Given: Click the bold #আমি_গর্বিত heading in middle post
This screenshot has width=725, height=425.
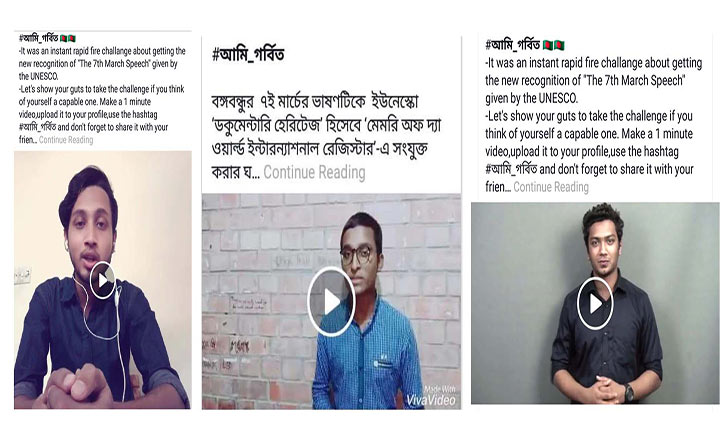Looking at the screenshot, I should point(248,55).
